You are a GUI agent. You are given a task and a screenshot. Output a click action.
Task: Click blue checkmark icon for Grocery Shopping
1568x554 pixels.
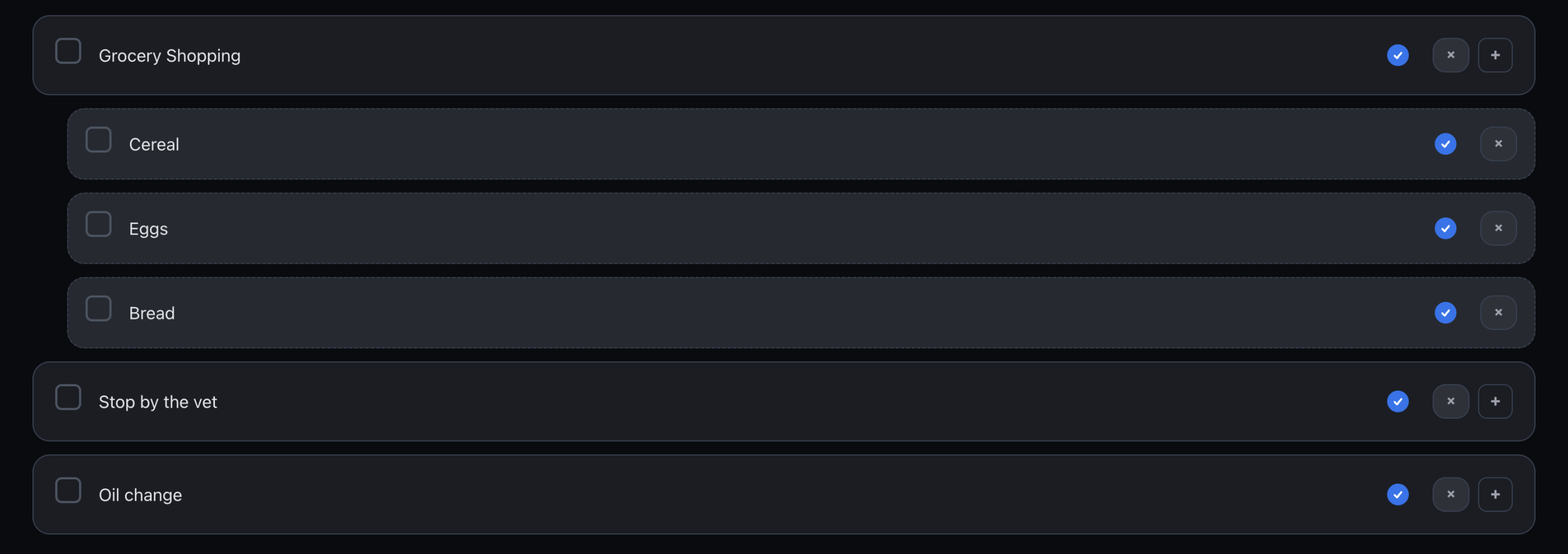coord(1398,56)
